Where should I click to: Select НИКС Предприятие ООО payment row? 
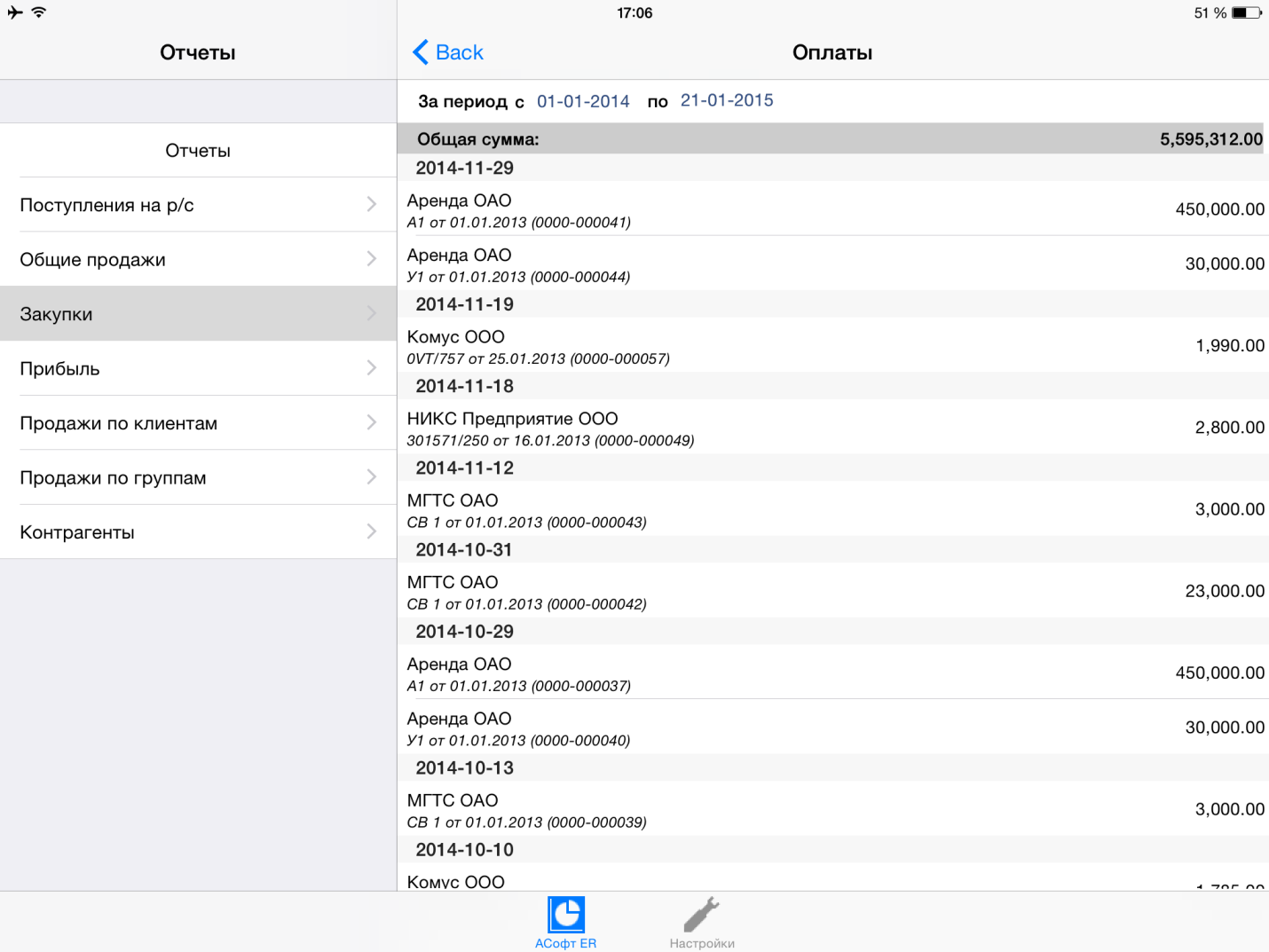tap(833, 428)
